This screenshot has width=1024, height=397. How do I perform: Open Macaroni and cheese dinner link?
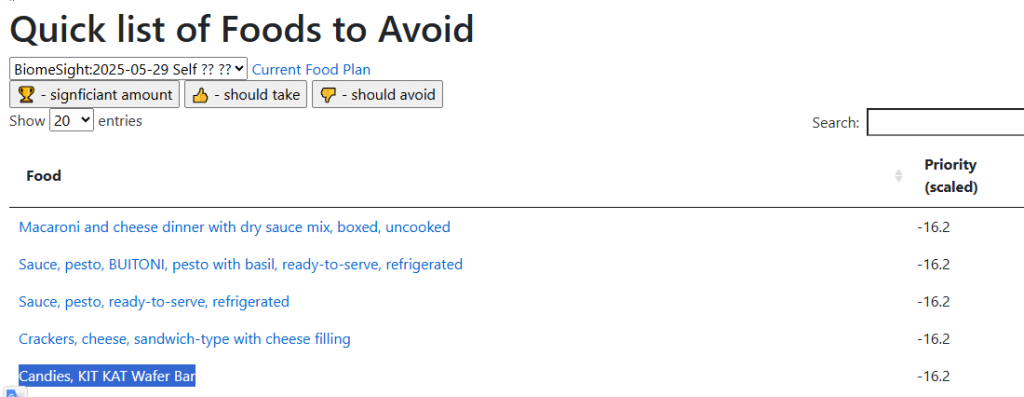(x=234, y=227)
